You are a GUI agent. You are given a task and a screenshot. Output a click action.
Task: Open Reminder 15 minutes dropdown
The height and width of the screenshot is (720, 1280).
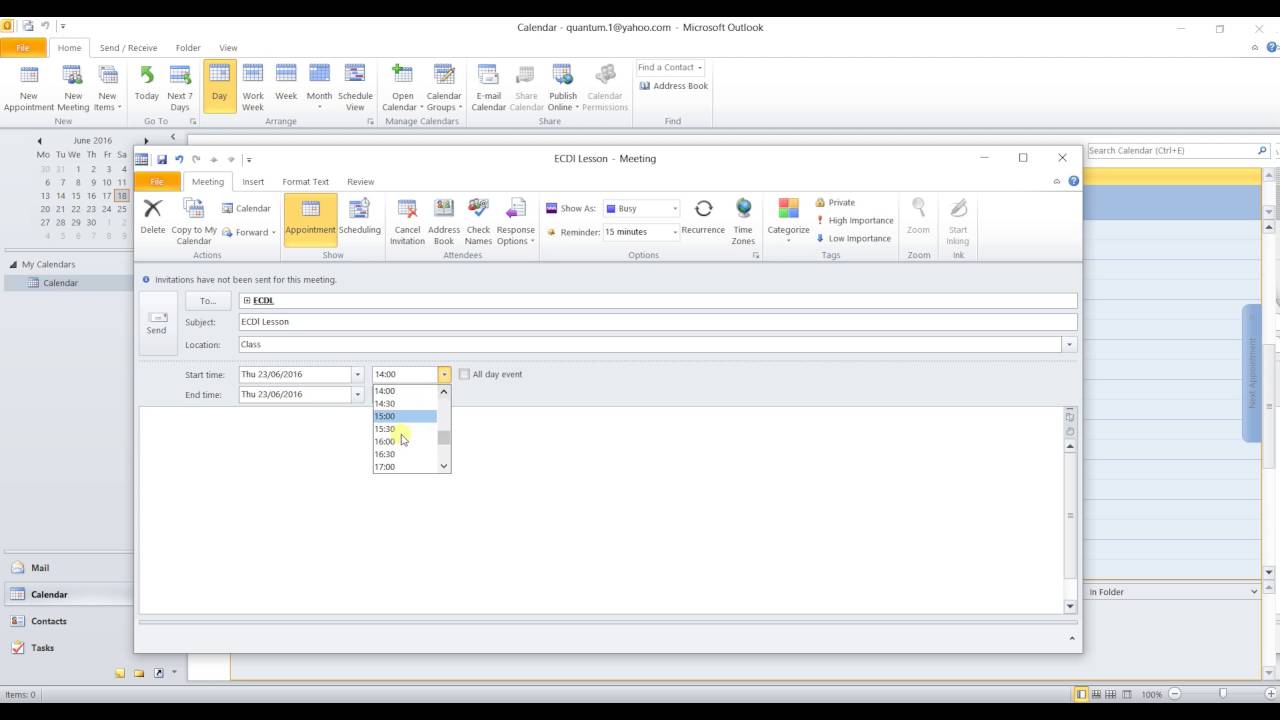coord(675,232)
